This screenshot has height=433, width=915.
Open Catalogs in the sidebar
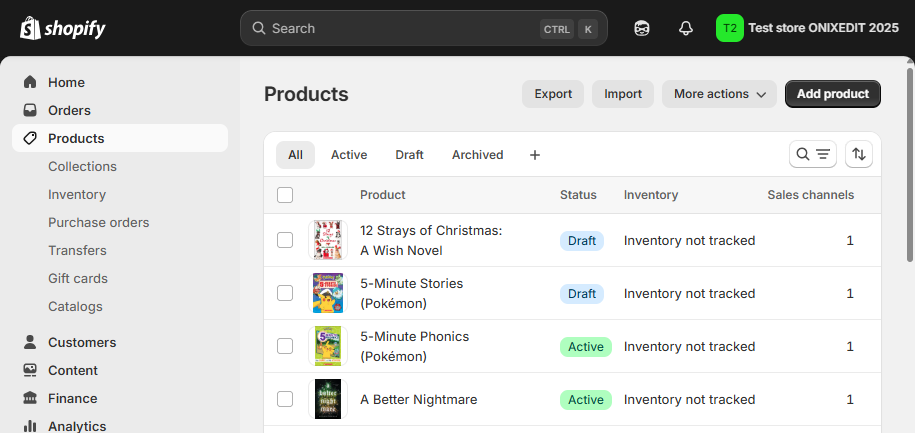tap(75, 306)
